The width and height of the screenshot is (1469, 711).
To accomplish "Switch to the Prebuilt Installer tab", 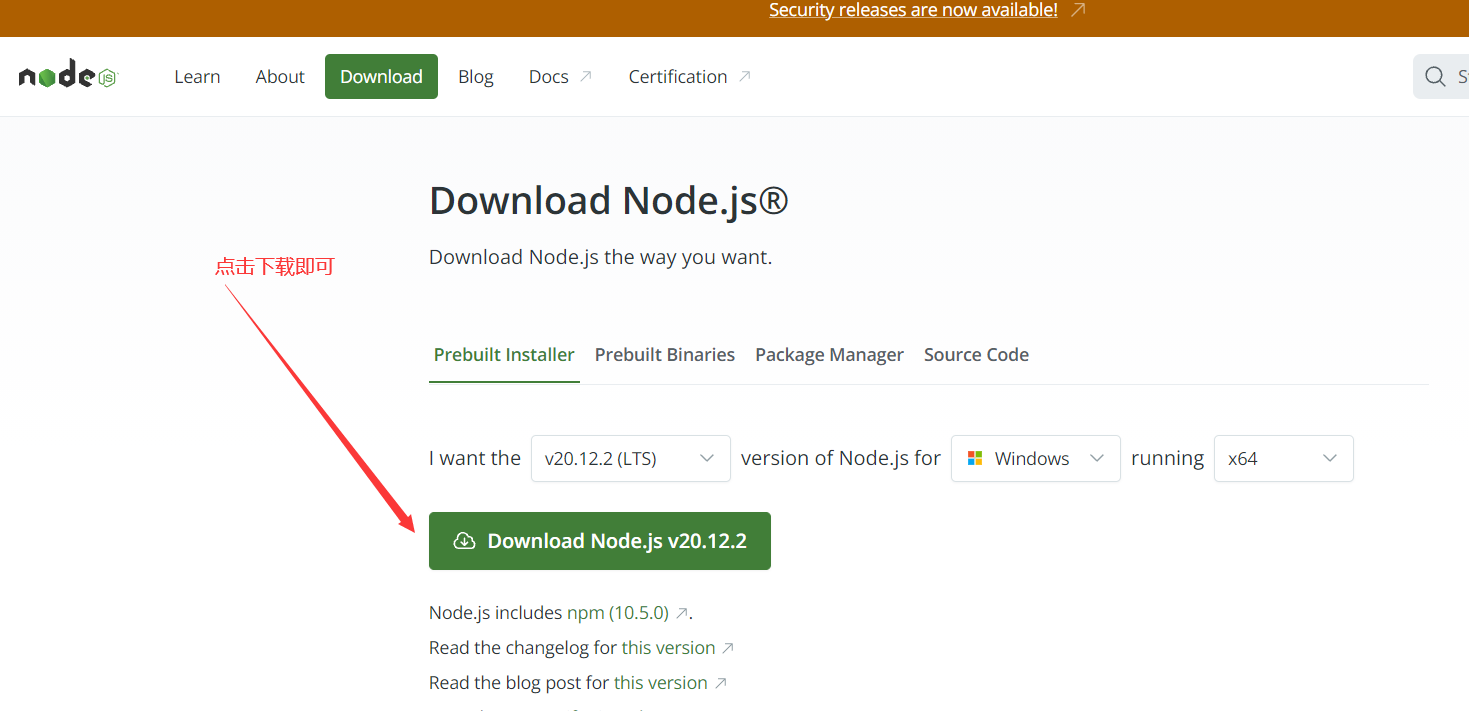I will 504,355.
